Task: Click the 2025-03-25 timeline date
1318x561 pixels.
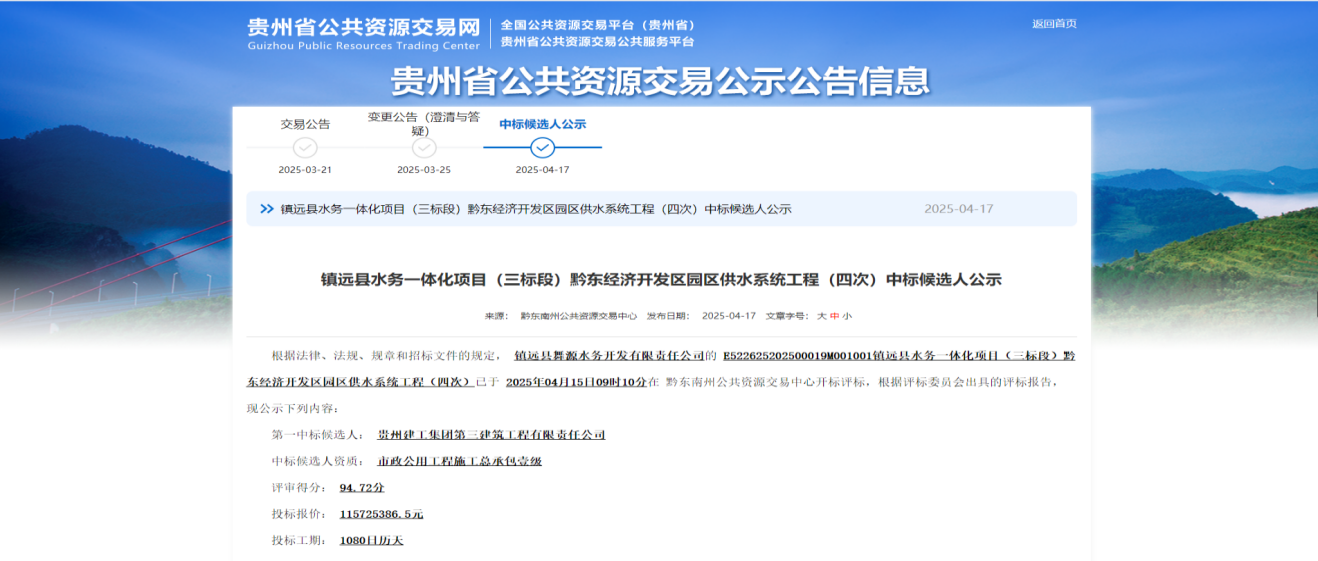Action: [424, 170]
